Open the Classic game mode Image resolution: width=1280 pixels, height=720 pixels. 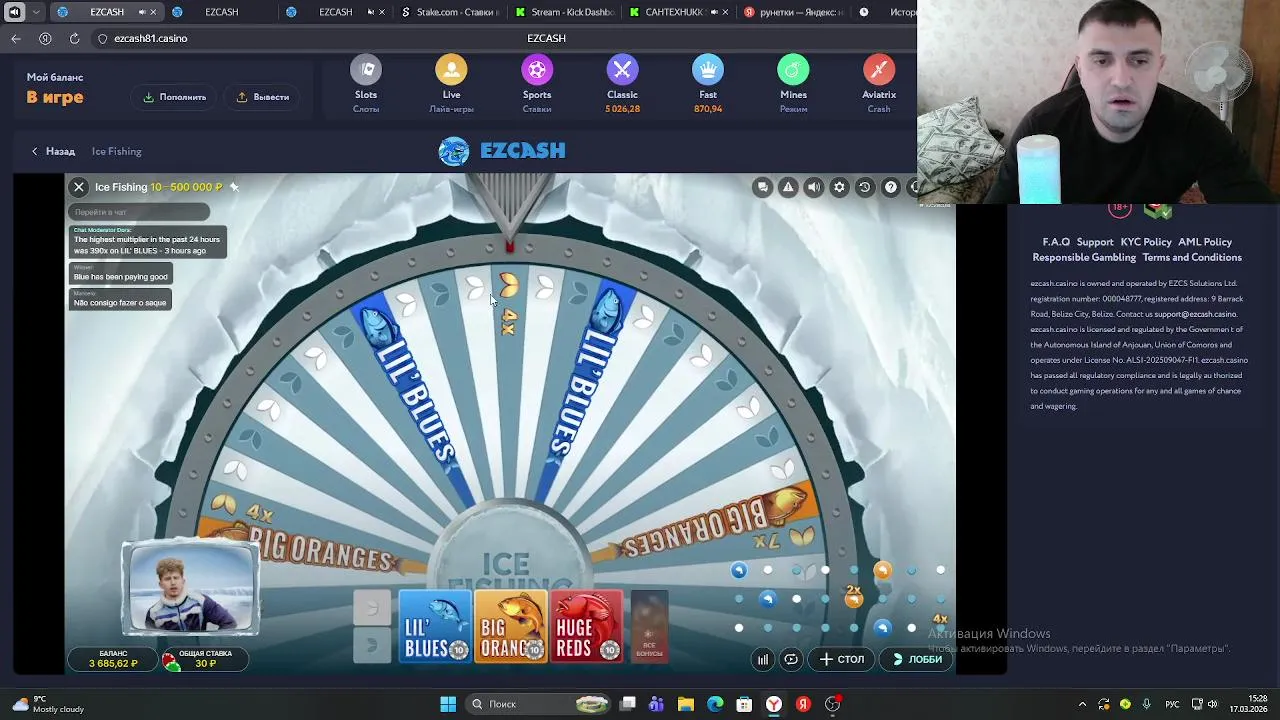622,70
